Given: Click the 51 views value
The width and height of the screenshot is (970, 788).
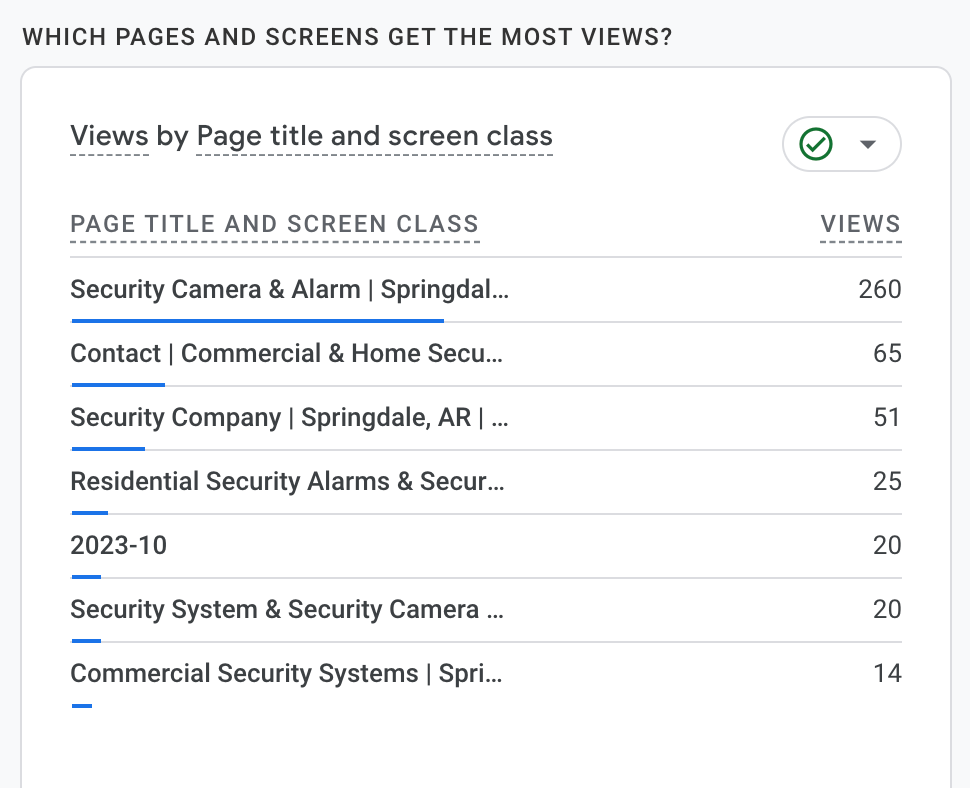Looking at the screenshot, I should [x=886, y=418].
